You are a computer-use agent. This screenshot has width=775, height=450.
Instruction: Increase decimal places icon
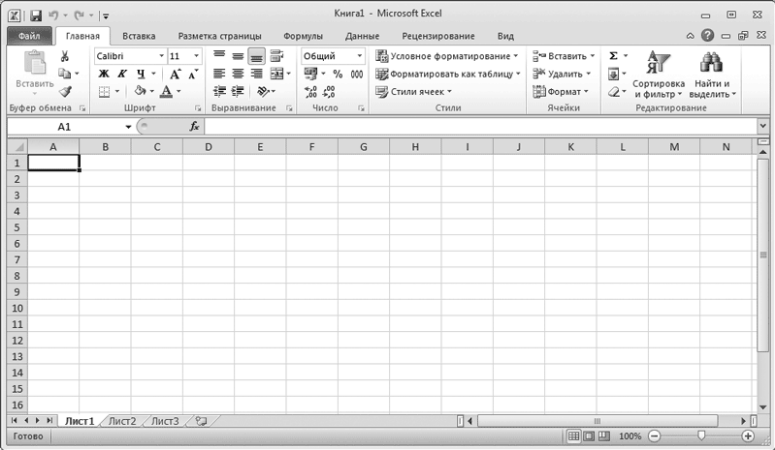(x=310, y=91)
